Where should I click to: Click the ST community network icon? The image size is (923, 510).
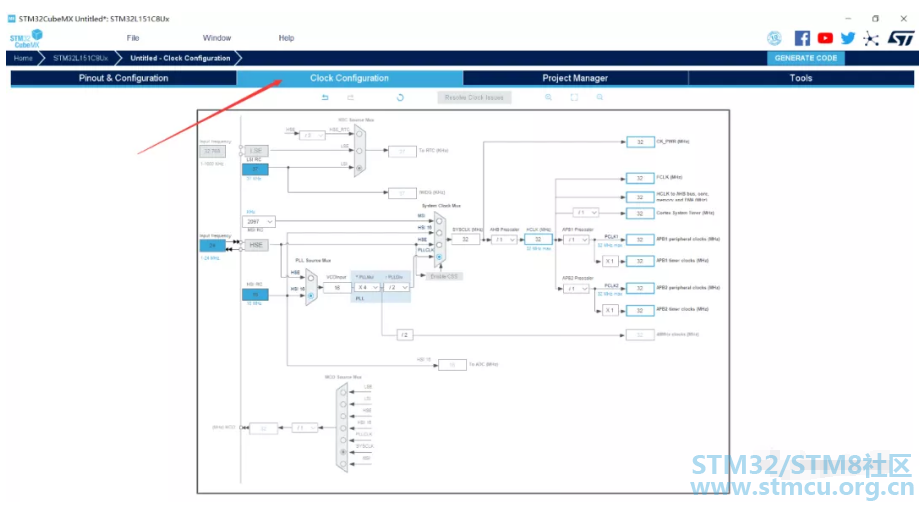coord(871,39)
